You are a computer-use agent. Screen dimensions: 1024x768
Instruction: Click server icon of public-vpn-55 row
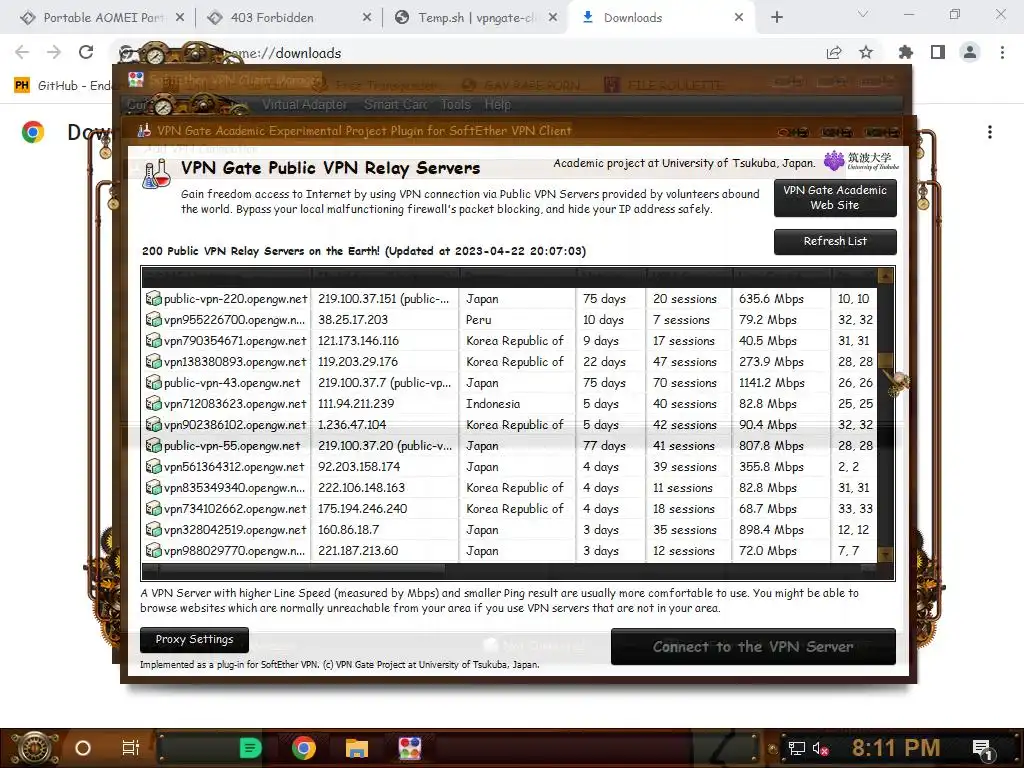pyautogui.click(x=153, y=445)
